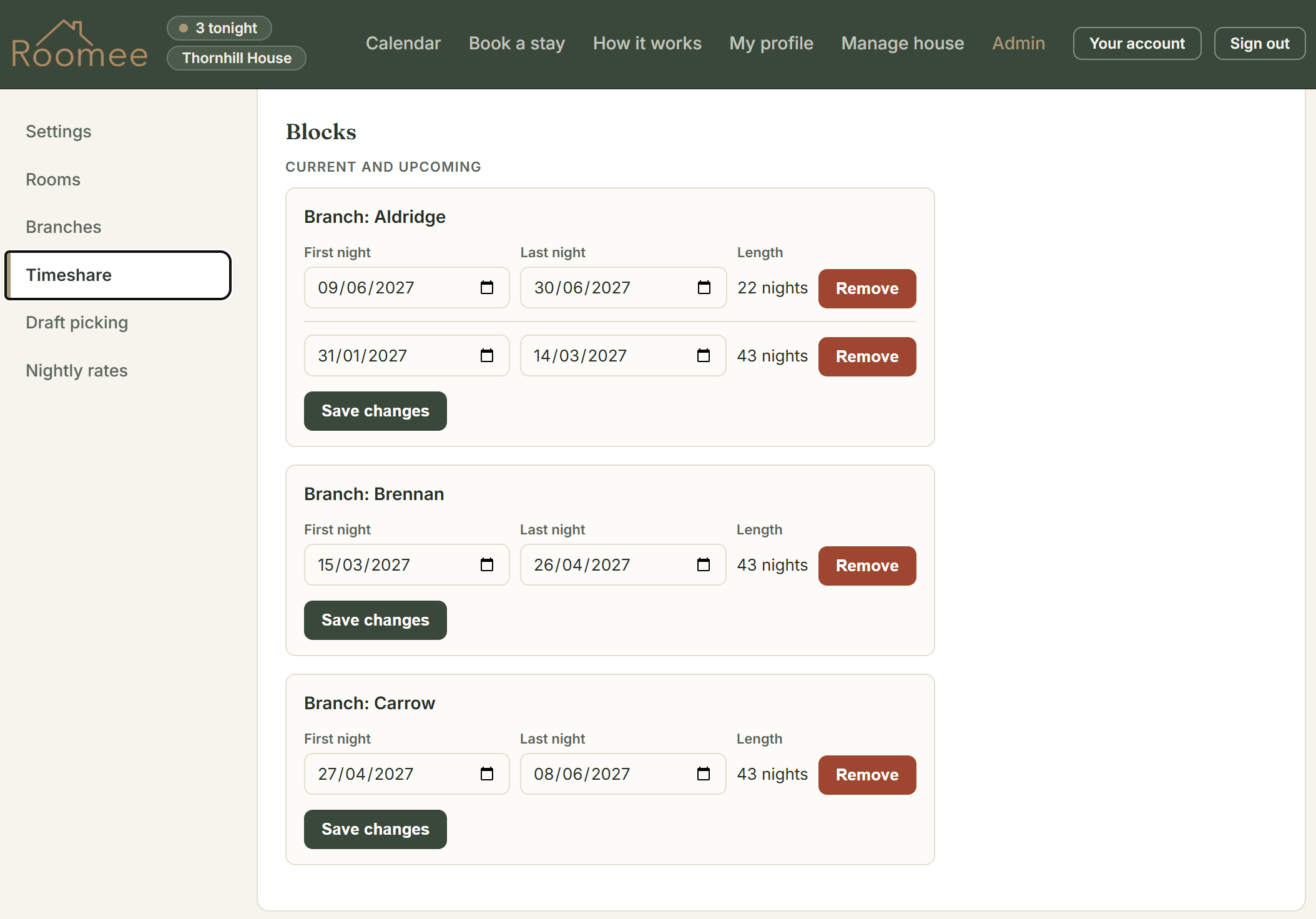Viewport: 1316px width, 919px height.
Task: Open My profile page
Action: point(772,43)
